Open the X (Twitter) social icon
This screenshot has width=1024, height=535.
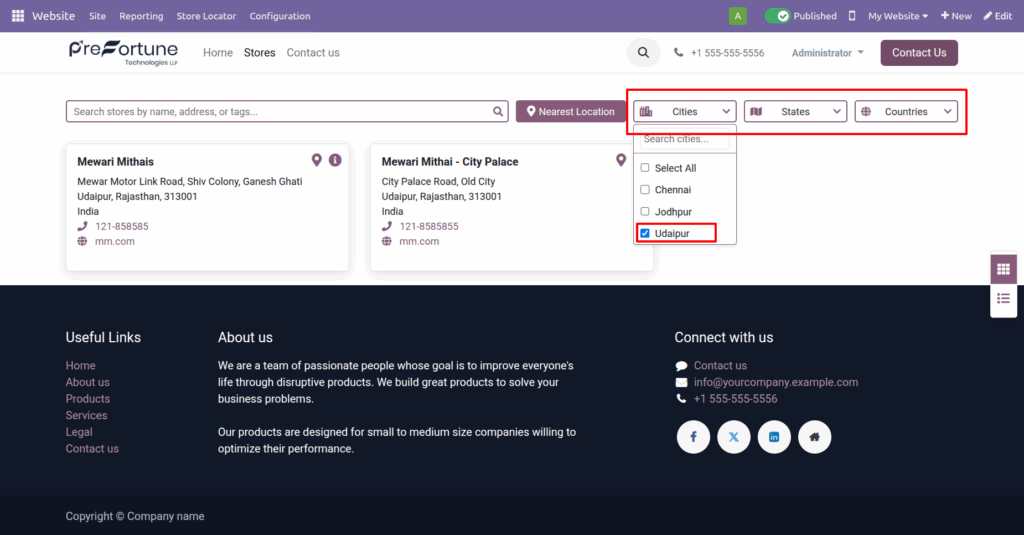click(733, 437)
